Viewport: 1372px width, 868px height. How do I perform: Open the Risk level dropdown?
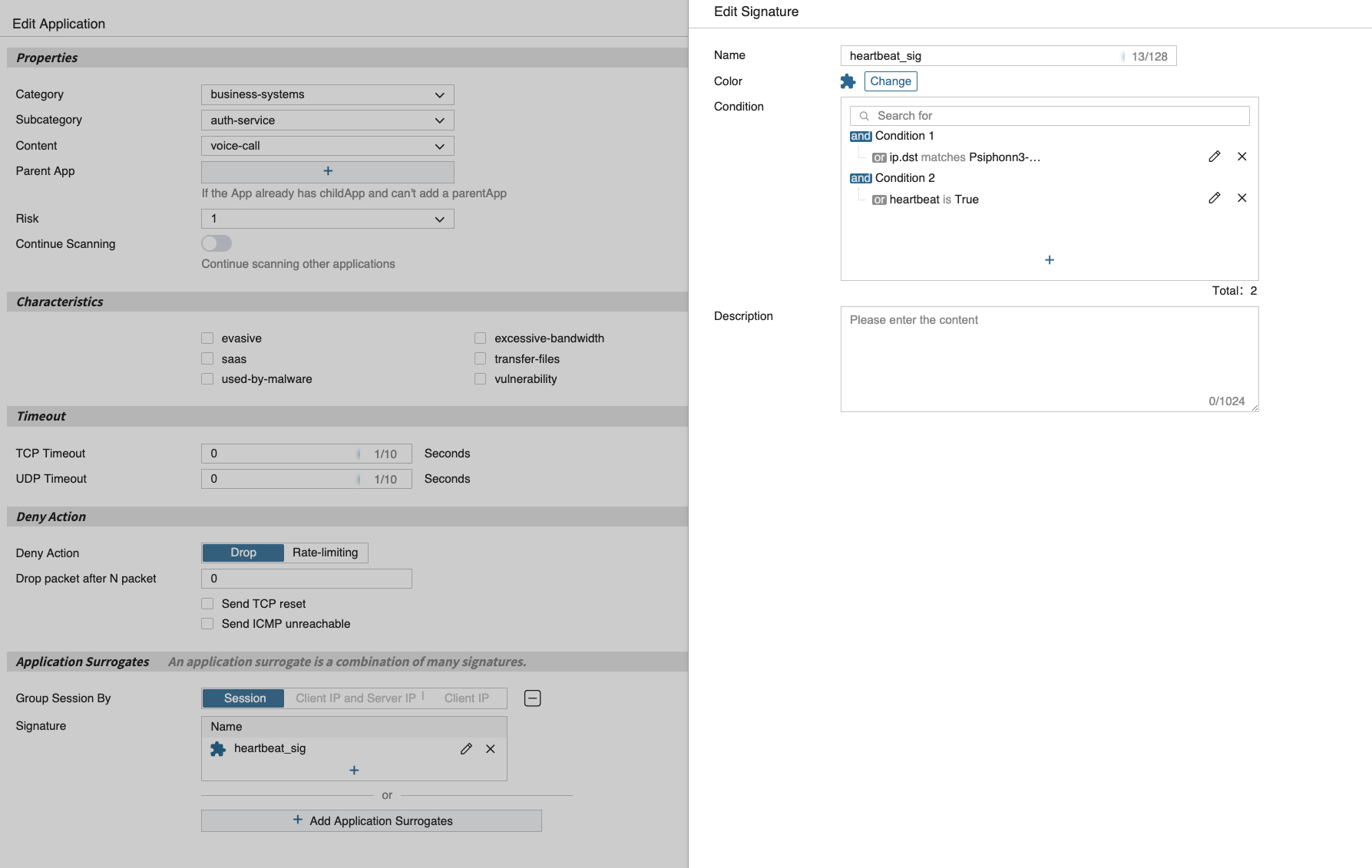pos(327,219)
